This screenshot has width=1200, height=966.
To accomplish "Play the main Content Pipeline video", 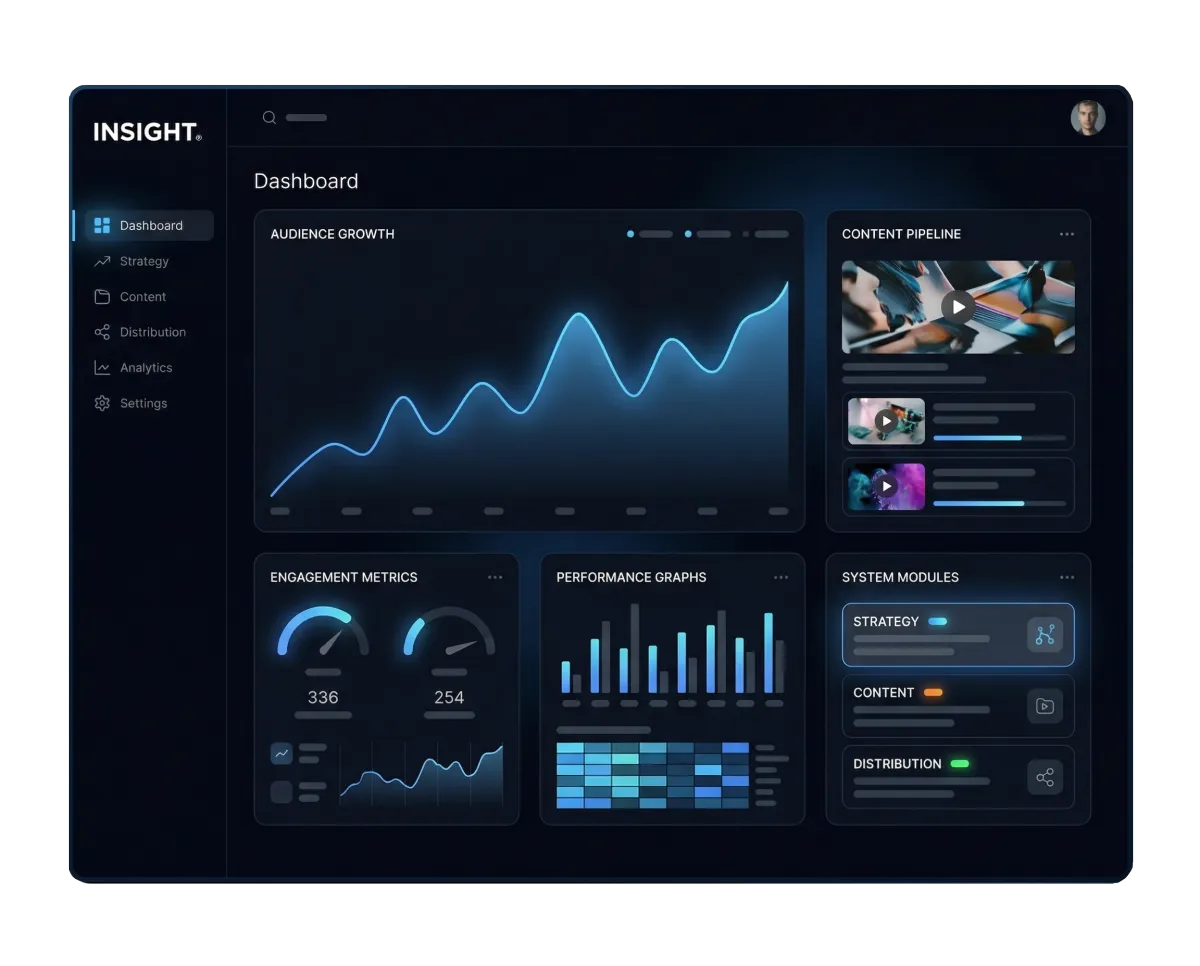I will point(958,307).
